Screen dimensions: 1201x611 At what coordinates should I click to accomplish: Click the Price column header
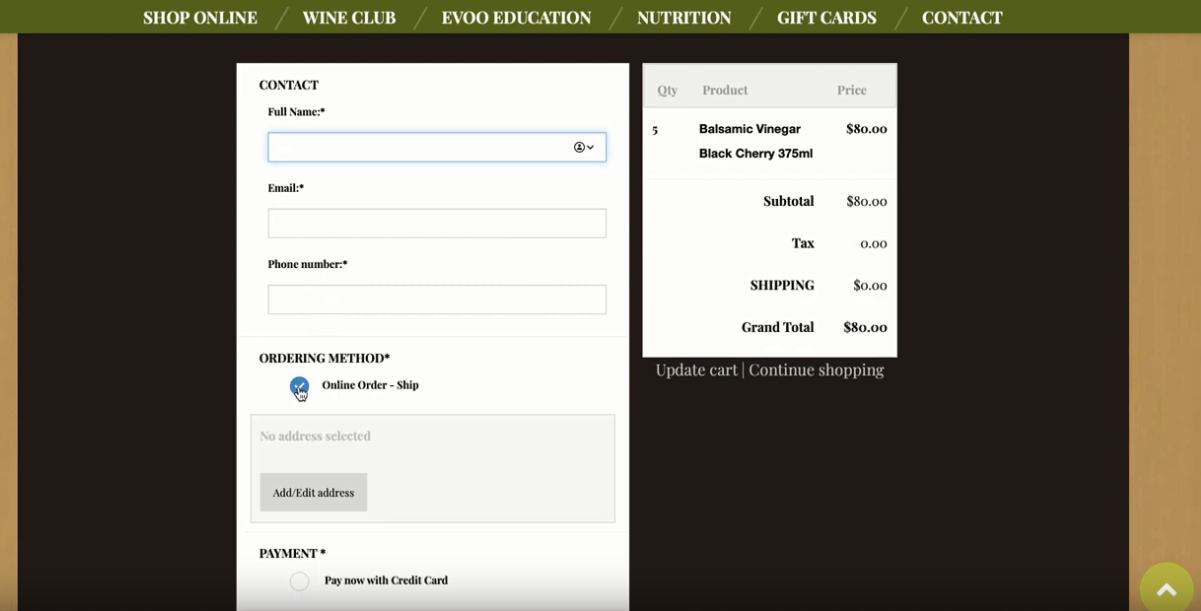tap(852, 90)
